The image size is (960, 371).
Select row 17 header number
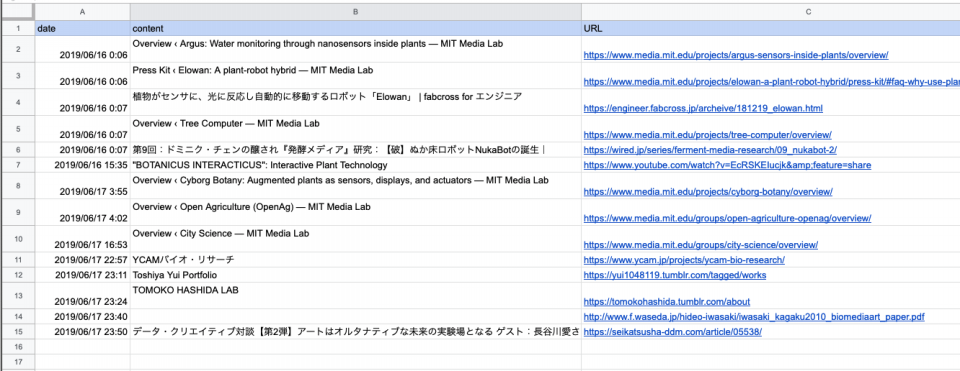[17, 362]
